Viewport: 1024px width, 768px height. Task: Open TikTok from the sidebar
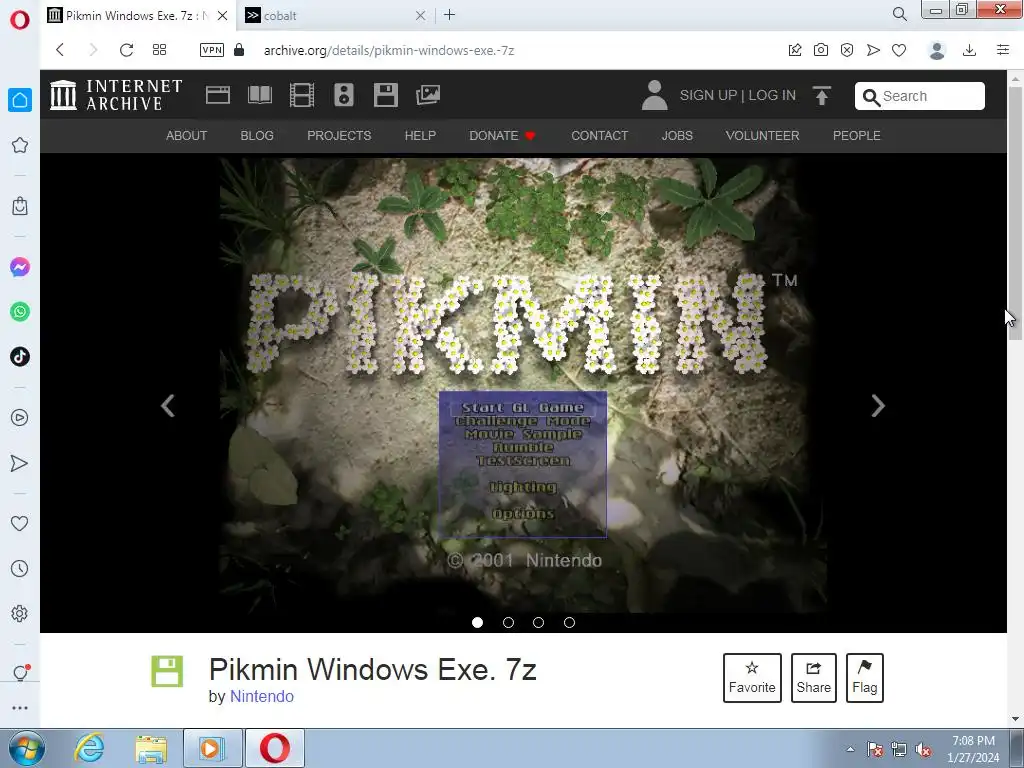20,357
